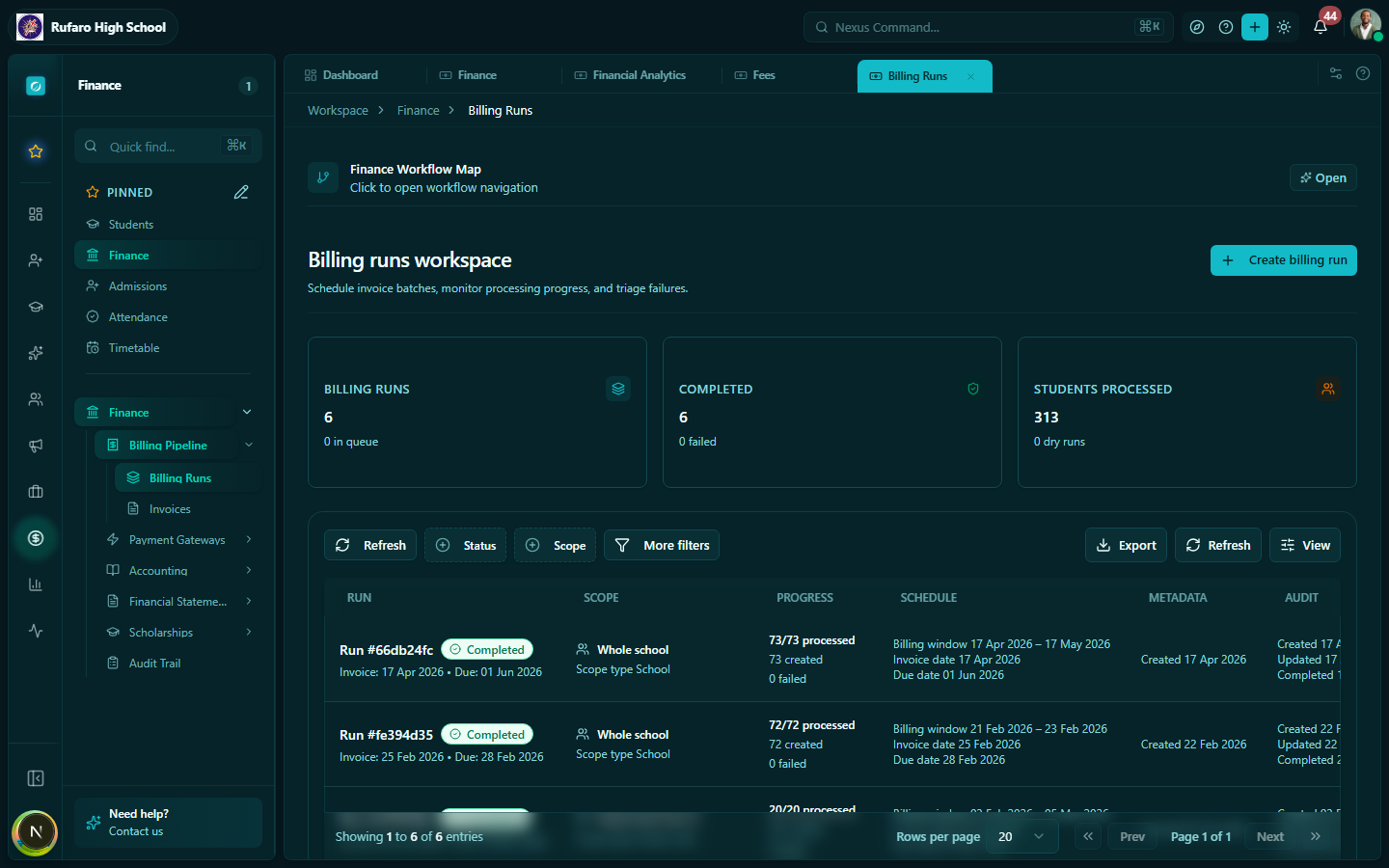Open the View options dropdown

point(1305,545)
